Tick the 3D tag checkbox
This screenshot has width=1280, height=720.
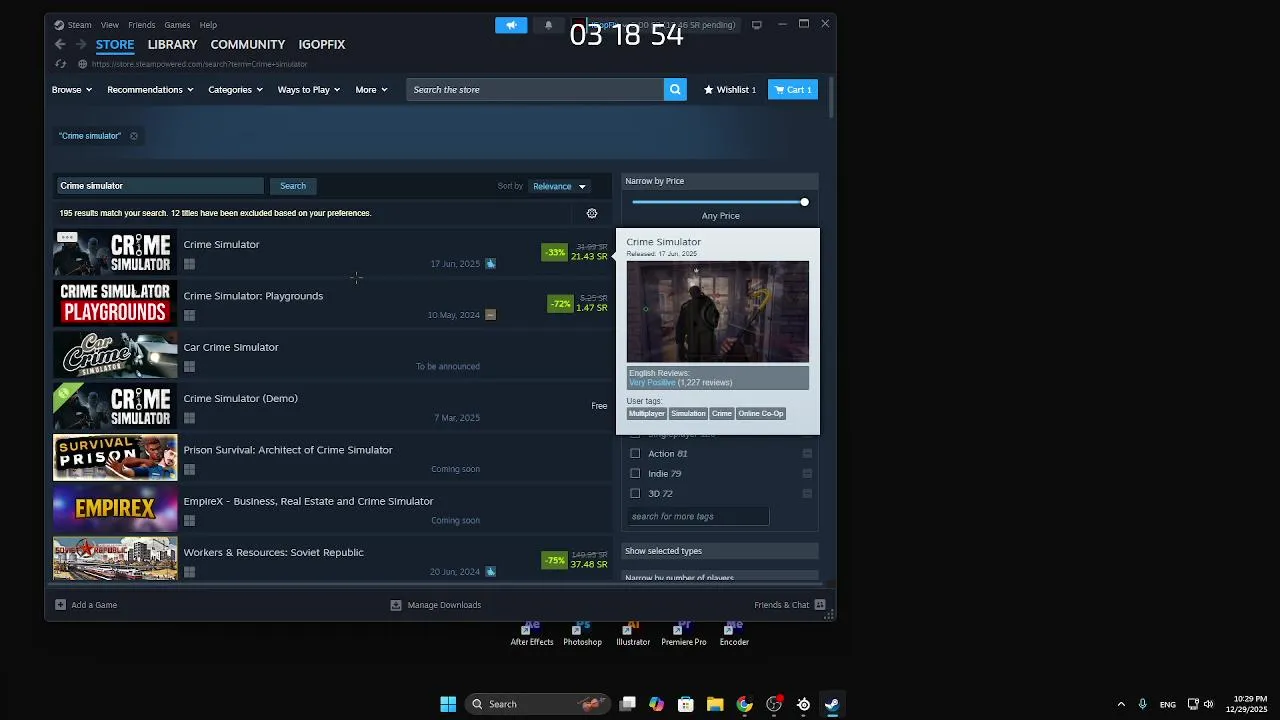(x=635, y=494)
